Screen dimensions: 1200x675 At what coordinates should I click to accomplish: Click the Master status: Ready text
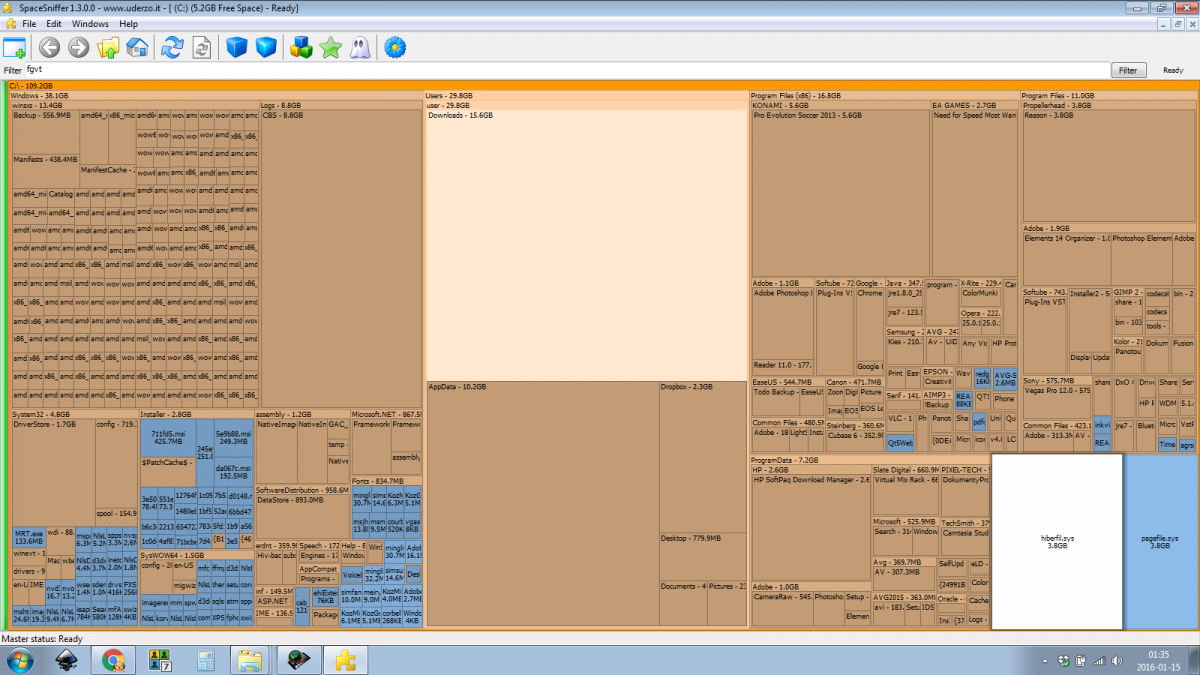click(42, 638)
